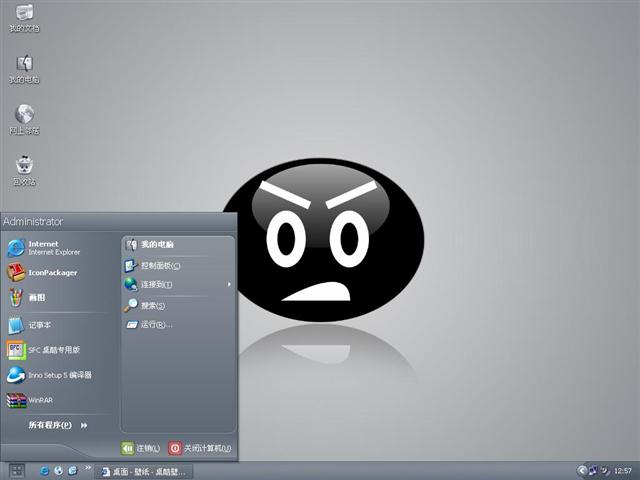Expand 所有程序(P) all programs list
The image size is (640, 480).
point(58,425)
